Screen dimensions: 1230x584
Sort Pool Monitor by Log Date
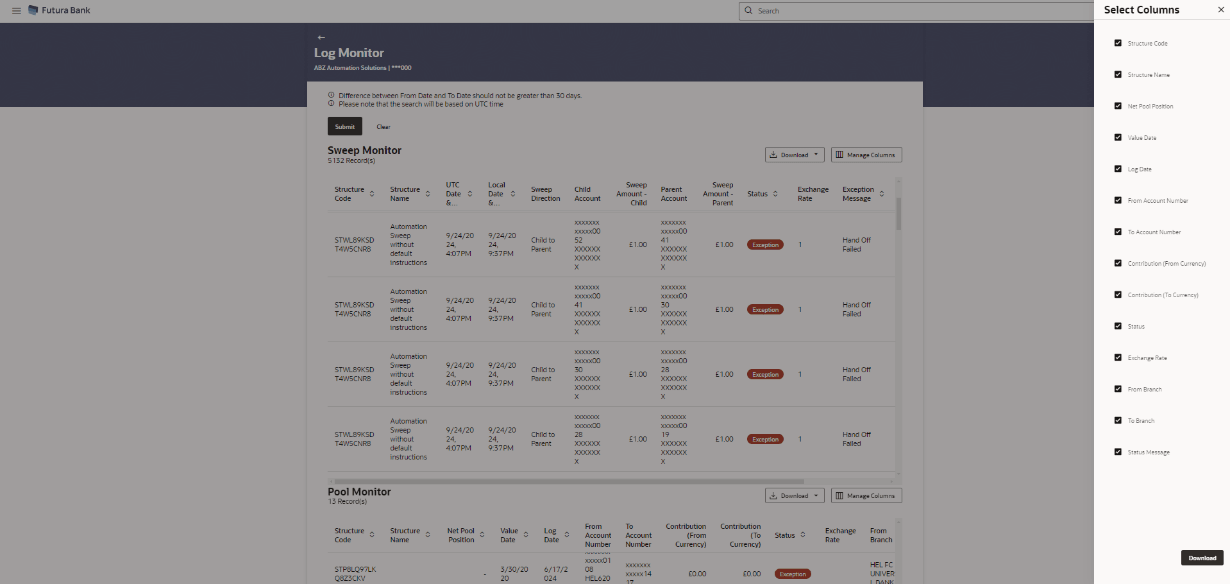[x=568, y=535]
